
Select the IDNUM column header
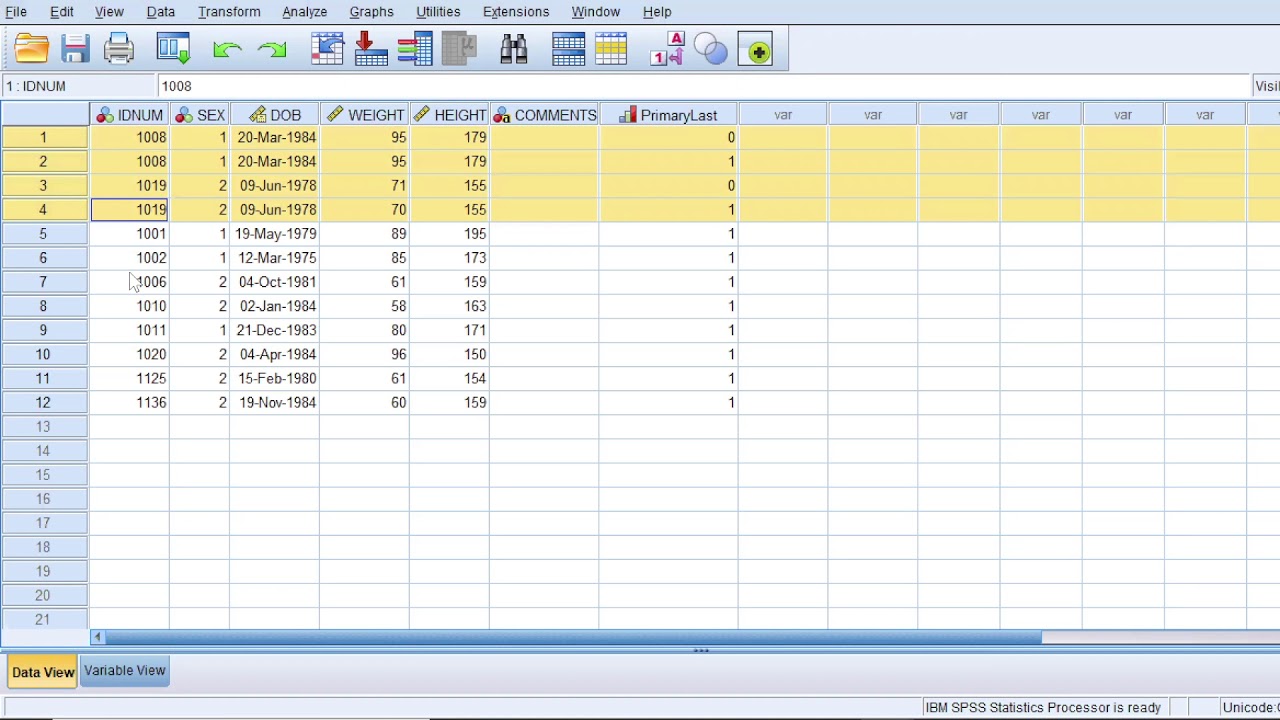pyautogui.click(x=130, y=115)
